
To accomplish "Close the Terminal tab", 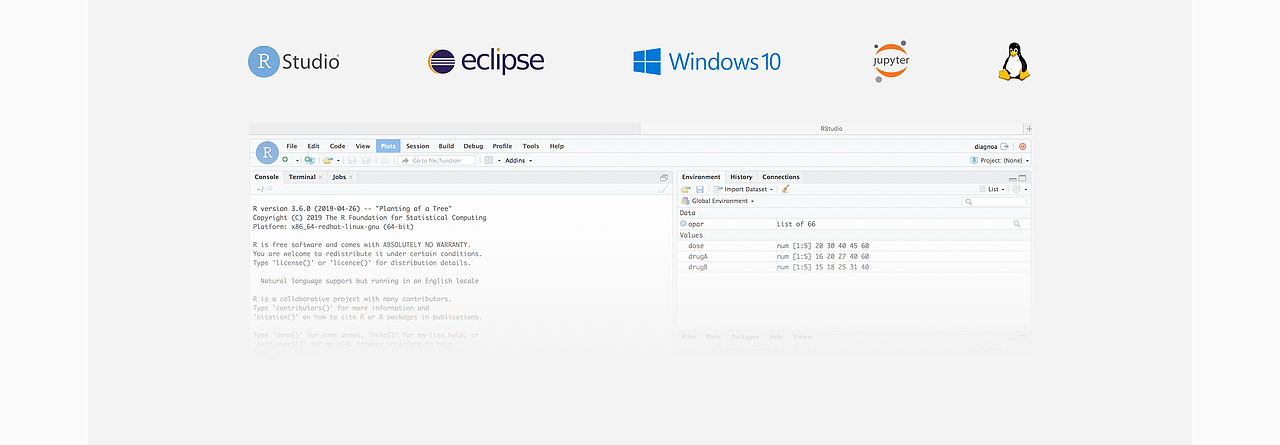I will point(320,177).
